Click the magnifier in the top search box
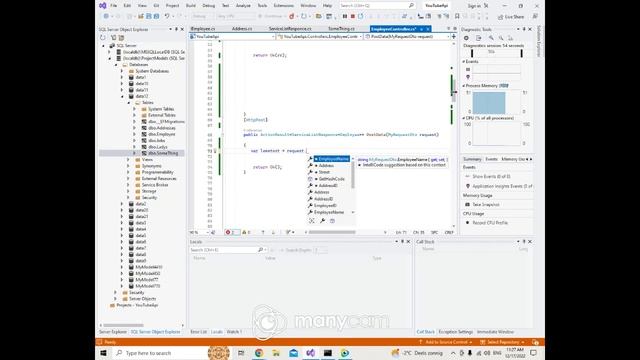 point(411,5)
